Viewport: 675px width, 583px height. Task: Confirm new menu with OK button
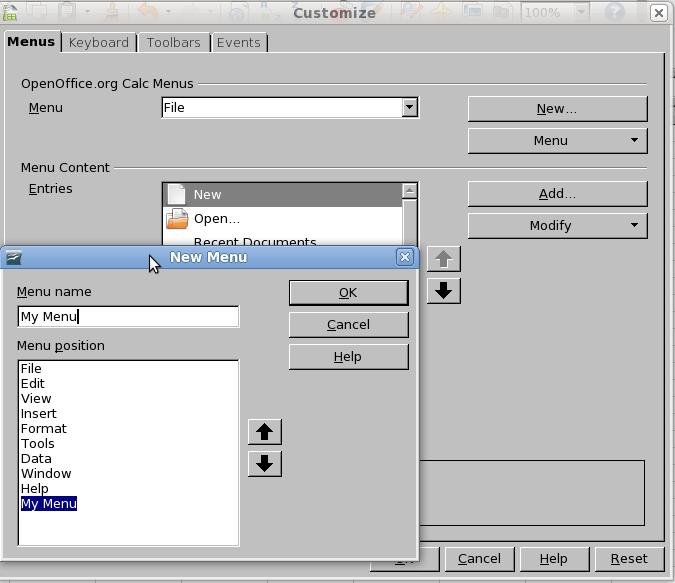click(x=348, y=292)
